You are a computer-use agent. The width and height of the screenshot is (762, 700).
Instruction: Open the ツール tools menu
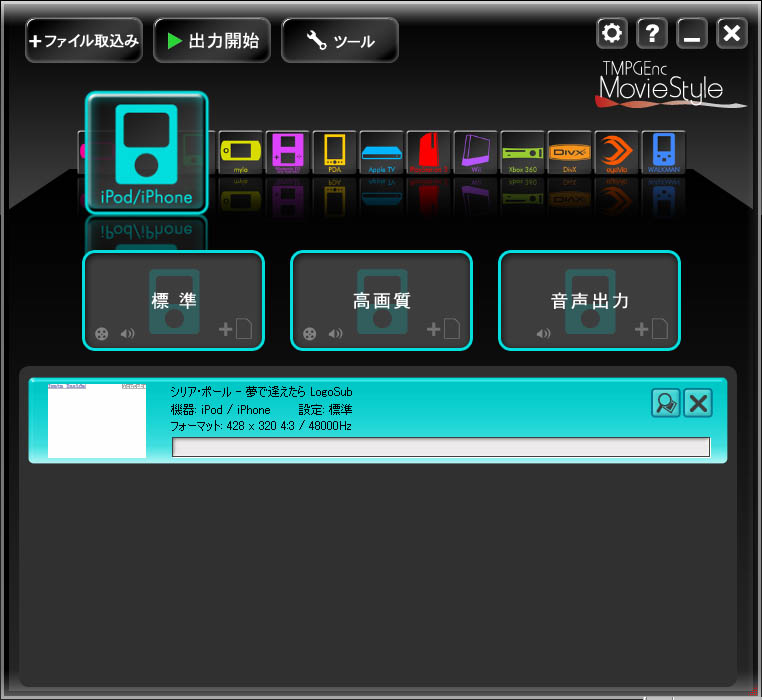tap(340, 40)
